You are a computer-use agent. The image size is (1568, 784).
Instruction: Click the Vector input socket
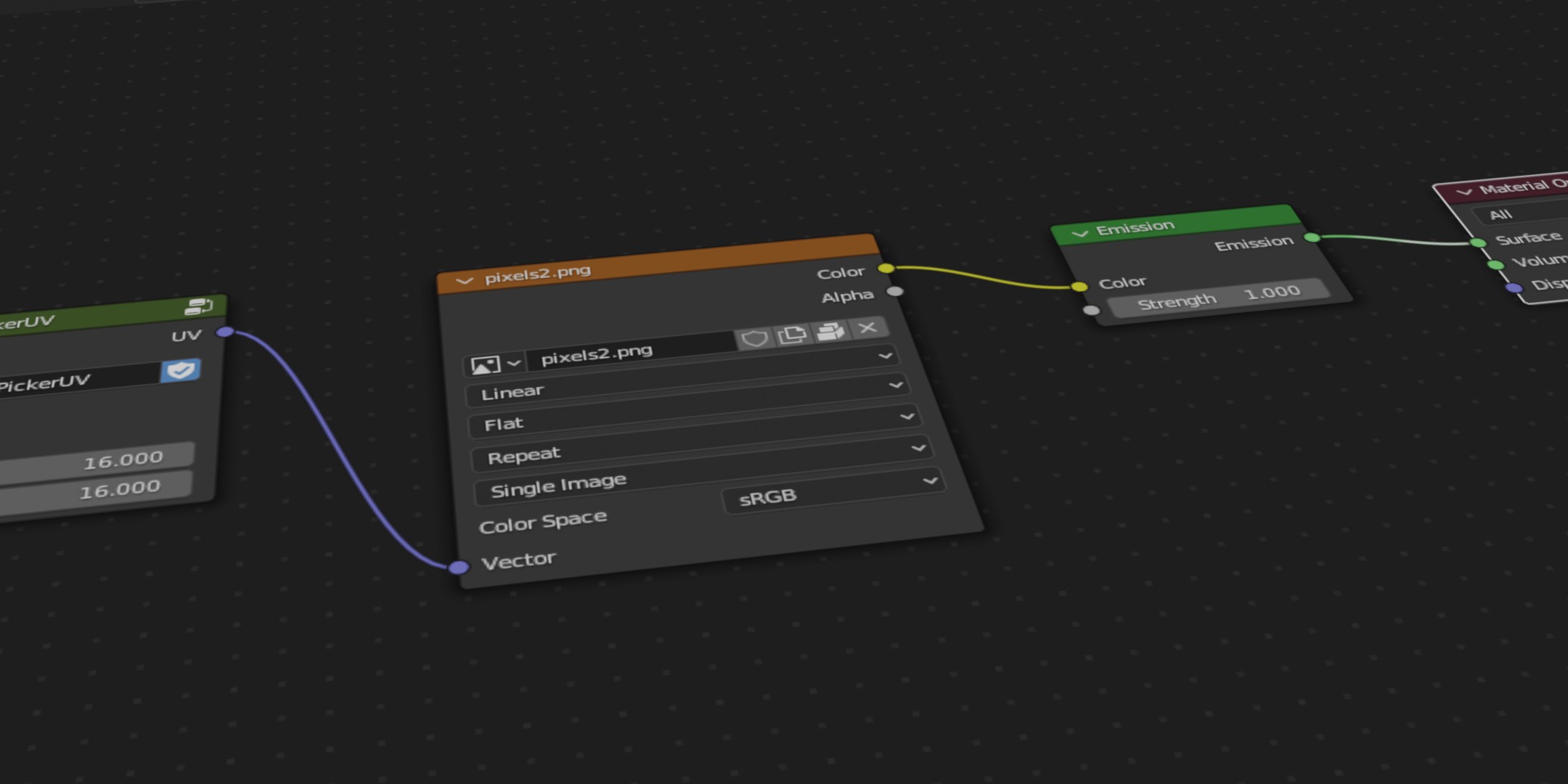click(x=459, y=567)
